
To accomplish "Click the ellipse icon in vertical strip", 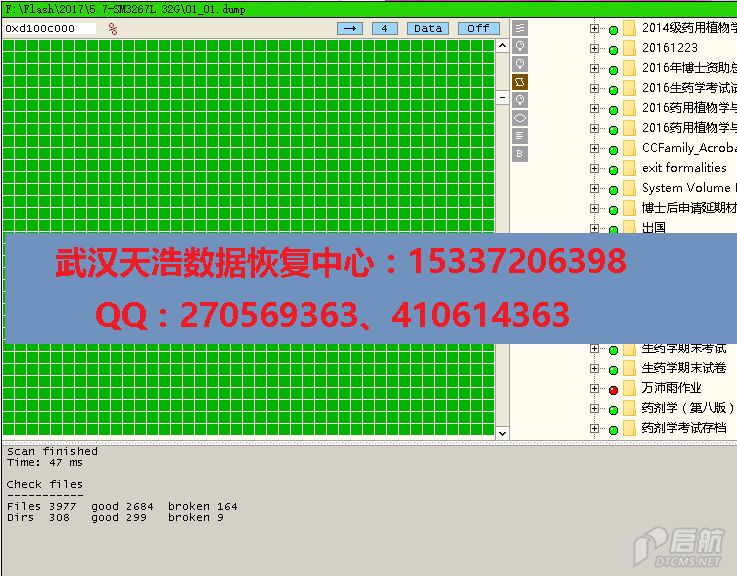I will [x=520, y=118].
